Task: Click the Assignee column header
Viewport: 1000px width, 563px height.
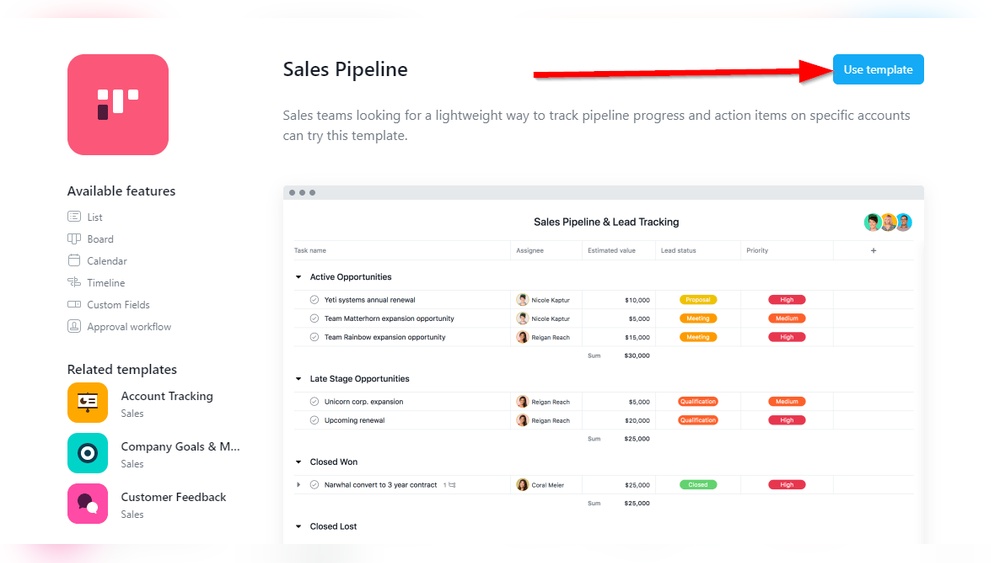Action: click(x=530, y=251)
